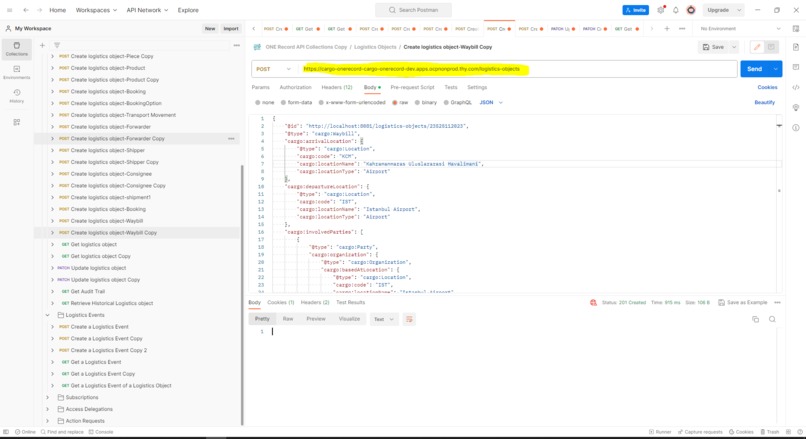Select the raw body type radio
806x439 pixels.
click(x=395, y=102)
